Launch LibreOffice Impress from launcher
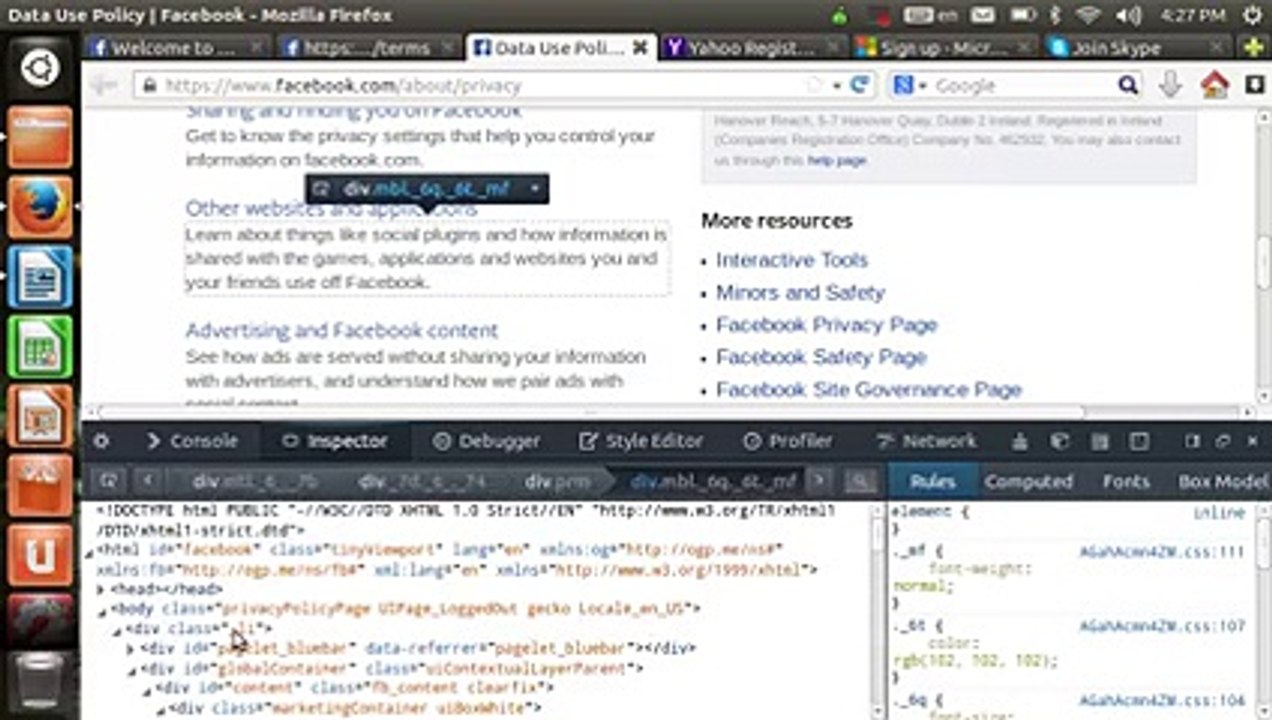The width and height of the screenshot is (1272, 720). tap(40, 416)
